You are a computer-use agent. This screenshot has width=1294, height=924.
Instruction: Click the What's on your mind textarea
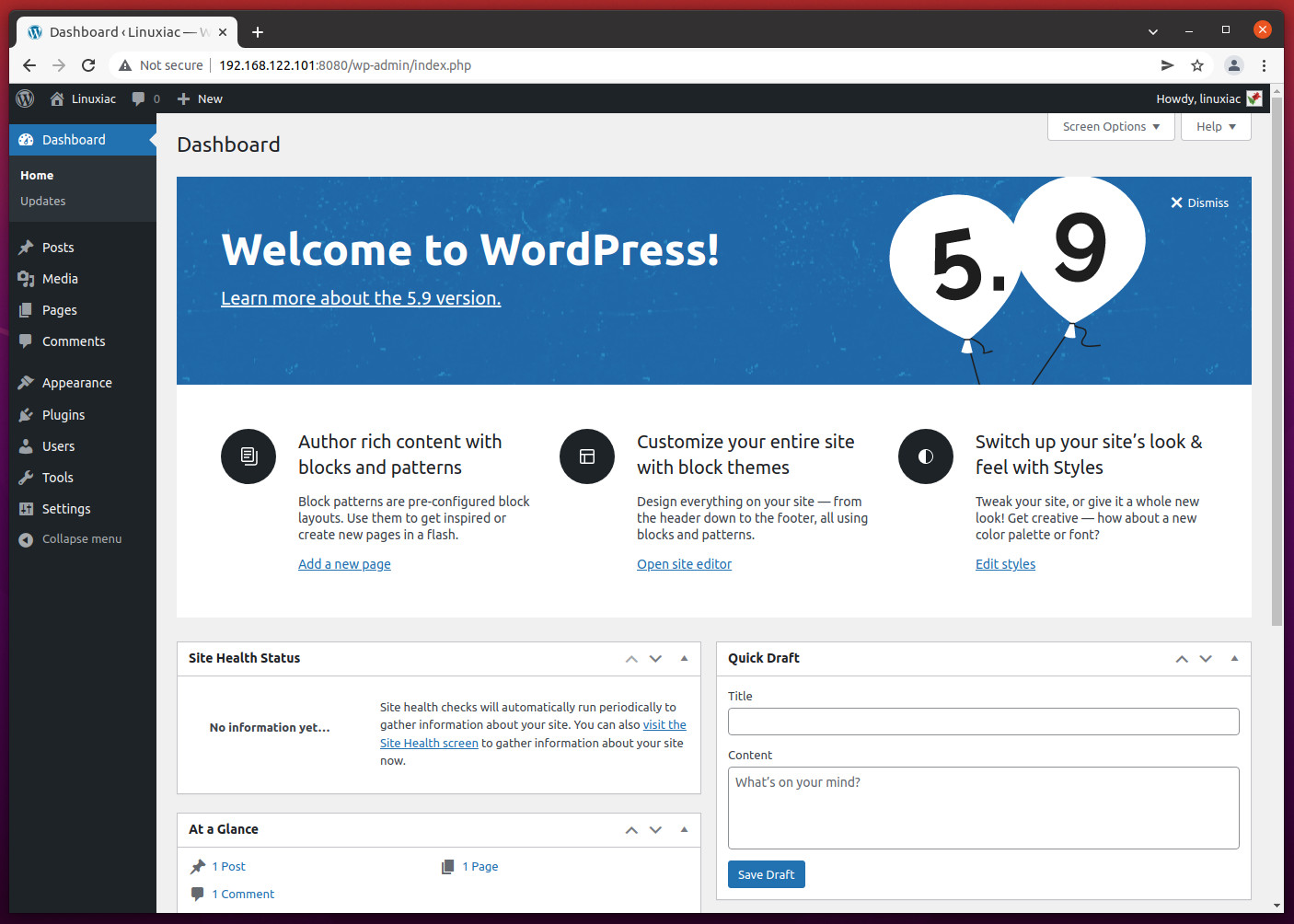tap(984, 808)
